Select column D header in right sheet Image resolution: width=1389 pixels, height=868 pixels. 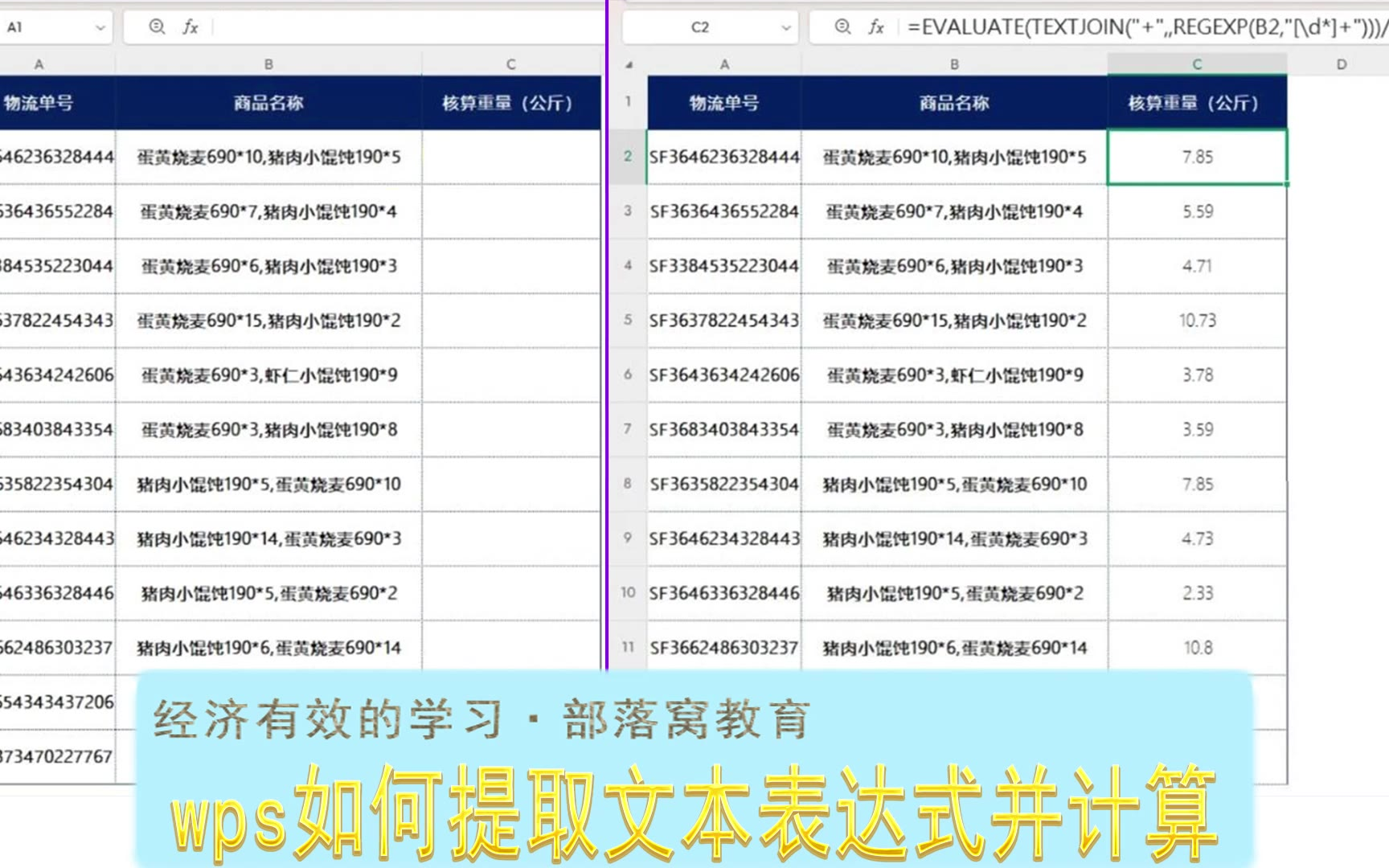point(1341,64)
